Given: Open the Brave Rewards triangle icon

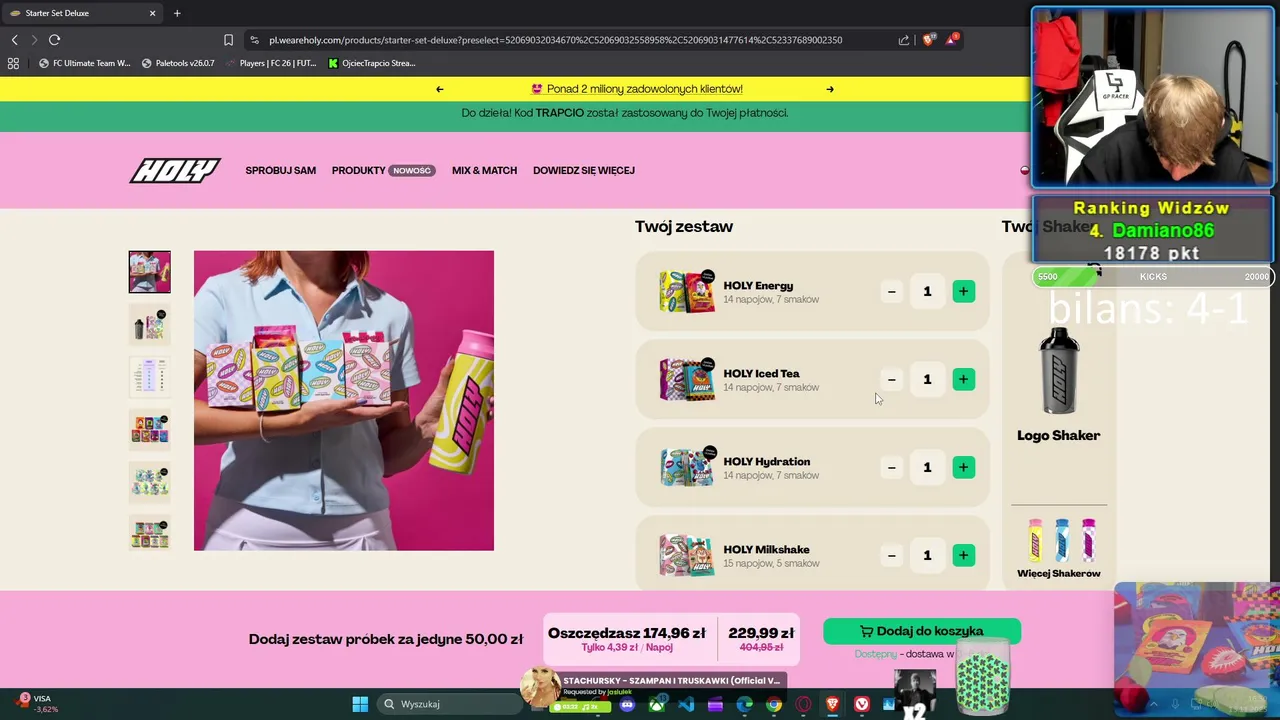Looking at the screenshot, I should (952, 40).
